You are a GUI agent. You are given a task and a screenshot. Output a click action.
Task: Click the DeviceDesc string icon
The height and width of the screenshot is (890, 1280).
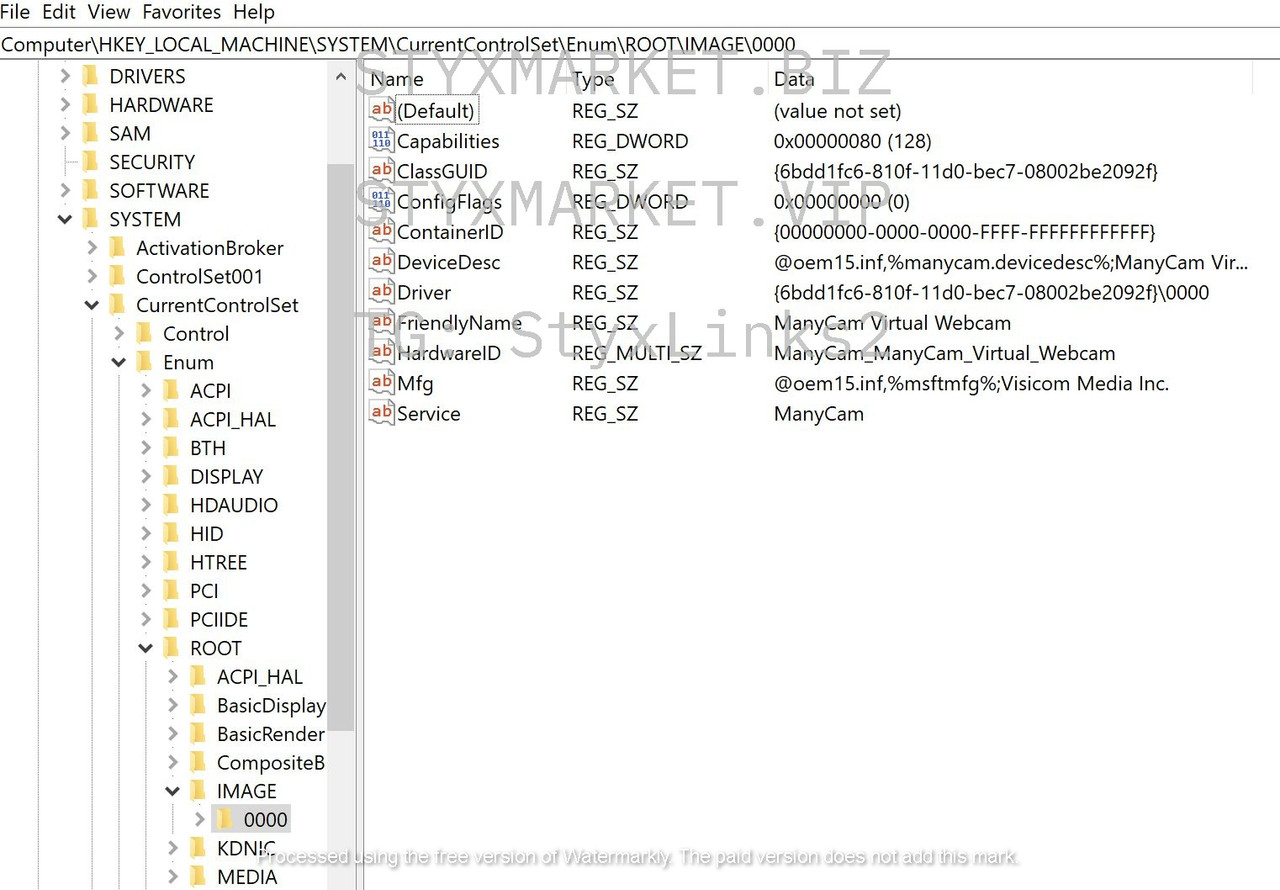pyautogui.click(x=381, y=262)
